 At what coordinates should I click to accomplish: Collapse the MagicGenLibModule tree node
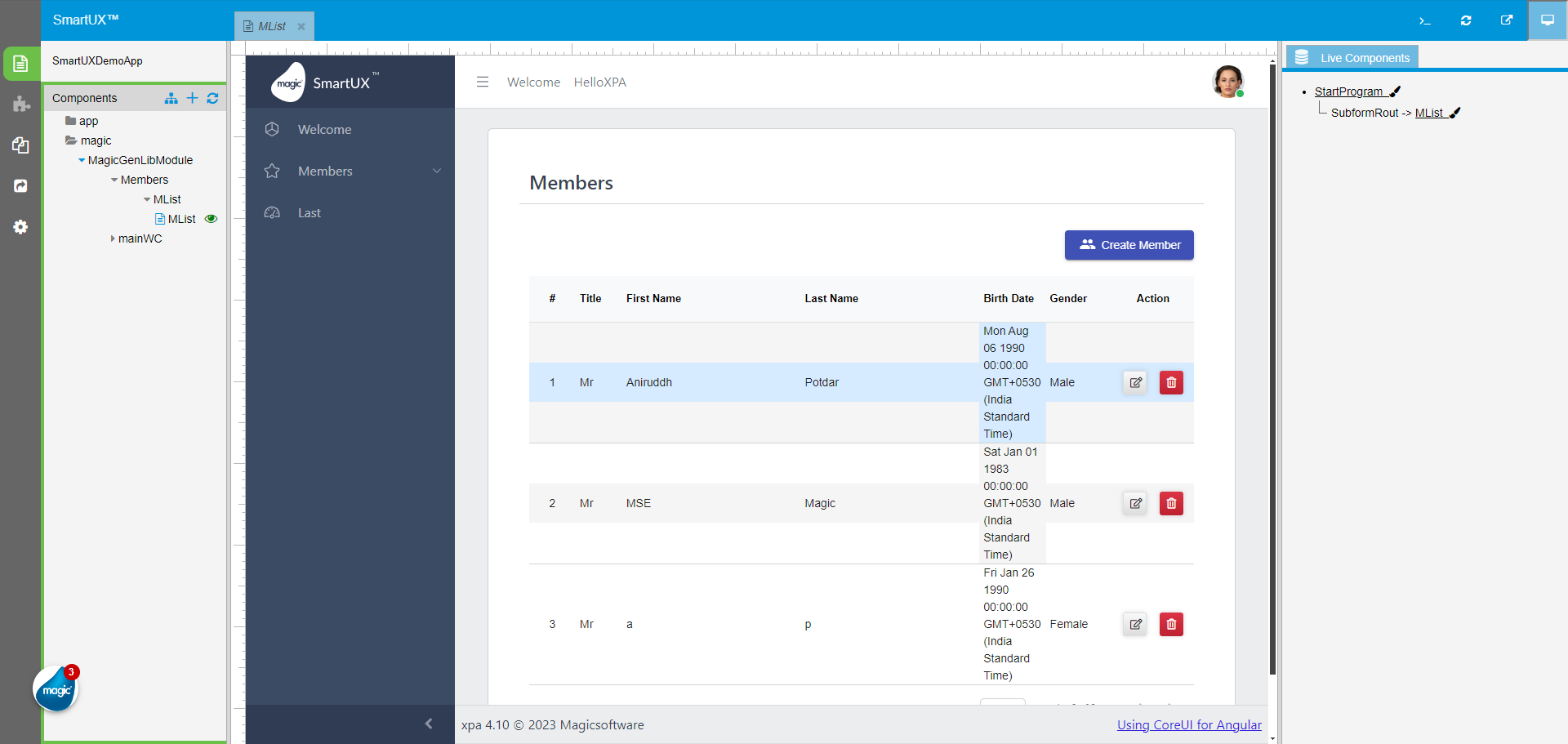coord(80,160)
